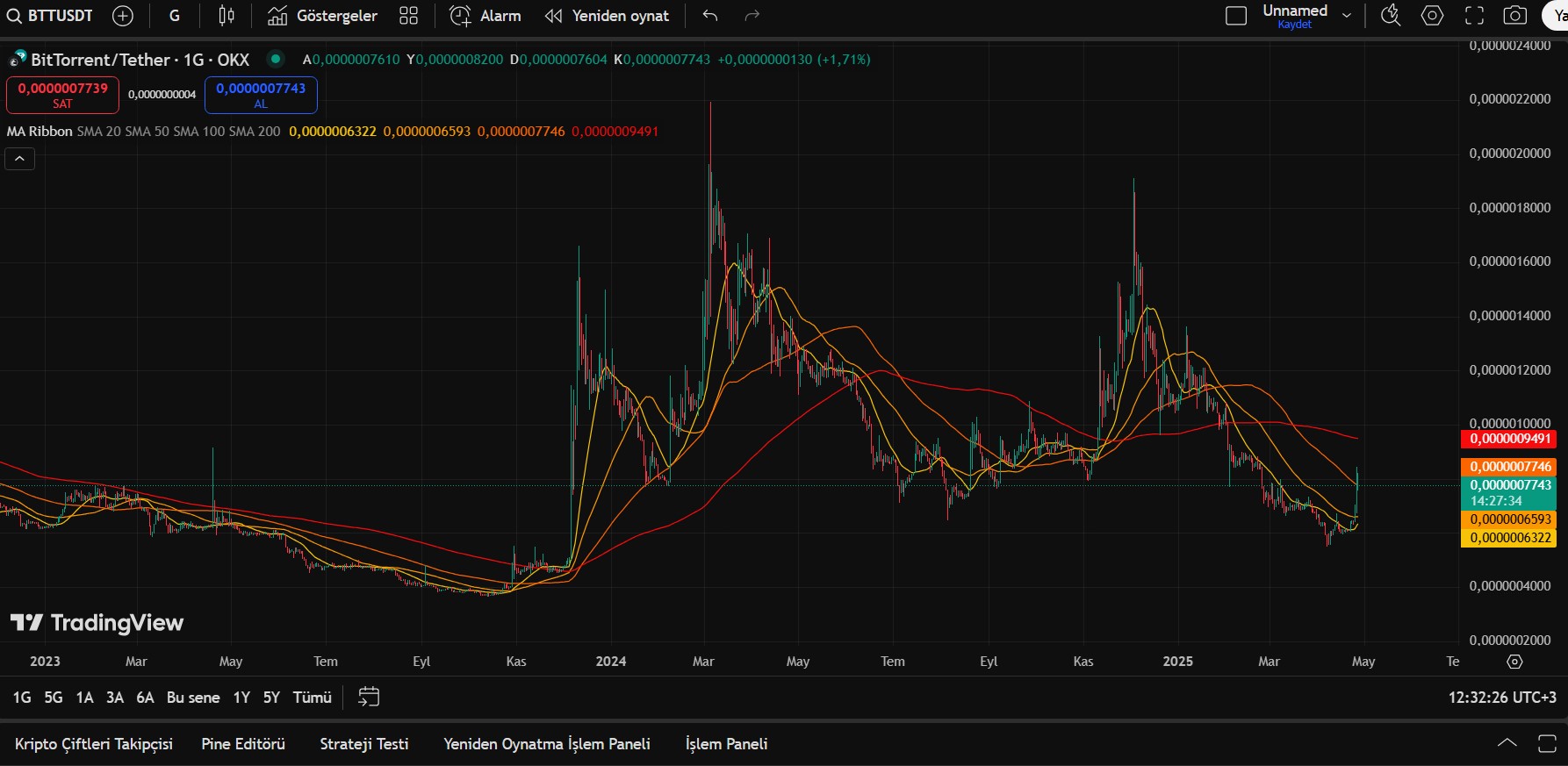Open Göstergeler indicators dialog
The image size is (1568, 766).
[x=322, y=16]
